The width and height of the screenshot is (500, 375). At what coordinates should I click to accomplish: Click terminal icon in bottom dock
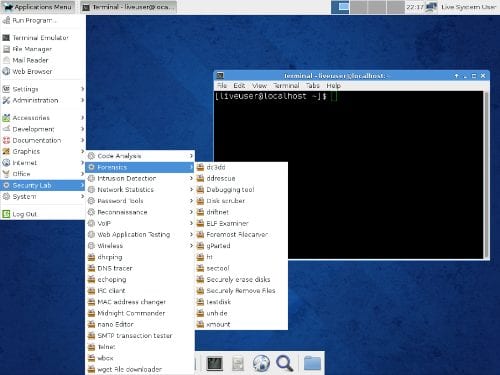214,363
